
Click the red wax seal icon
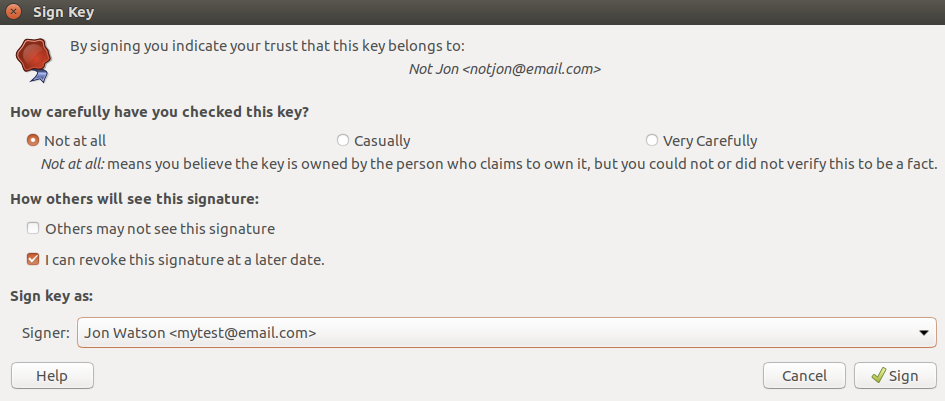coord(33,60)
